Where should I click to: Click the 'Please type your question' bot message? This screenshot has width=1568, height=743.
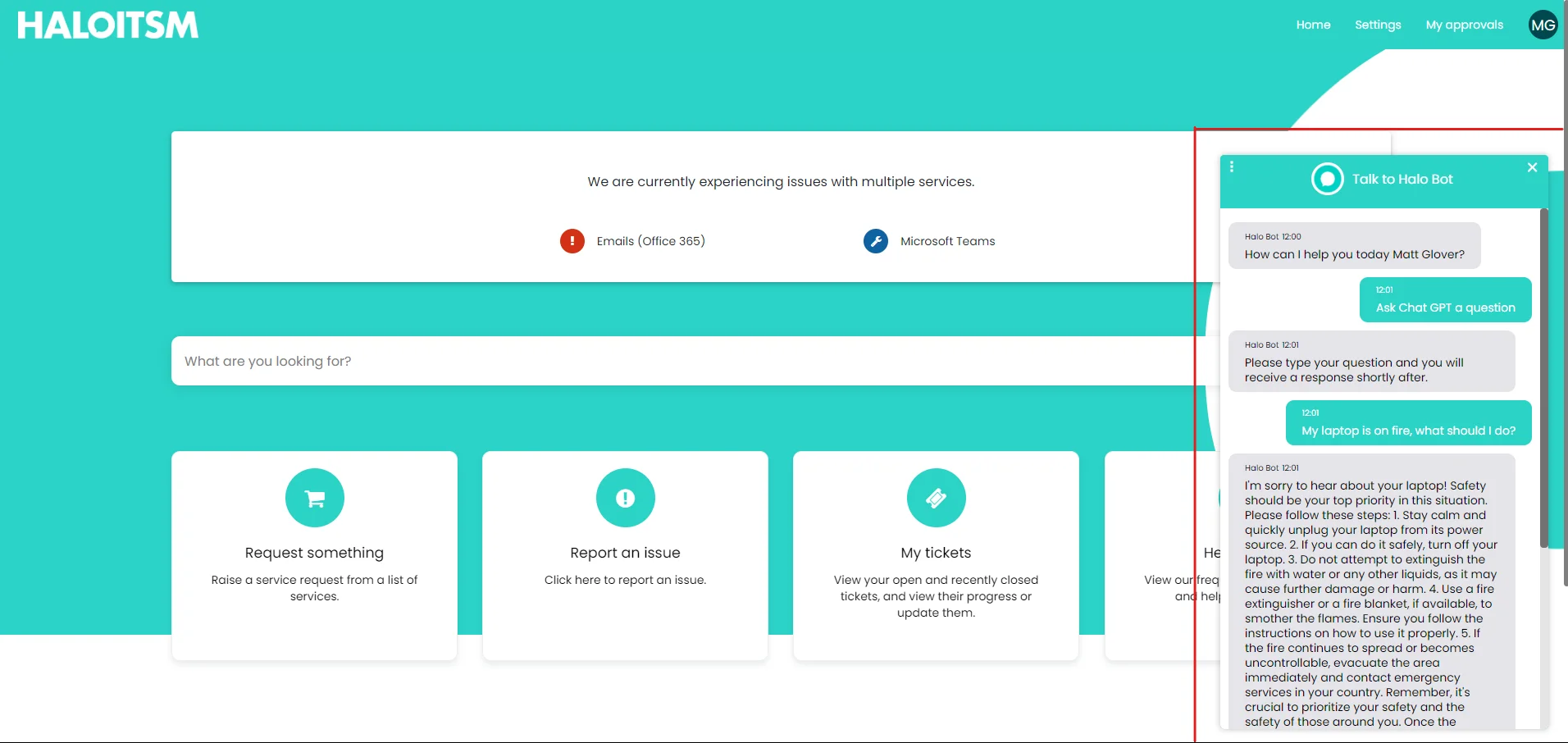(x=1372, y=361)
